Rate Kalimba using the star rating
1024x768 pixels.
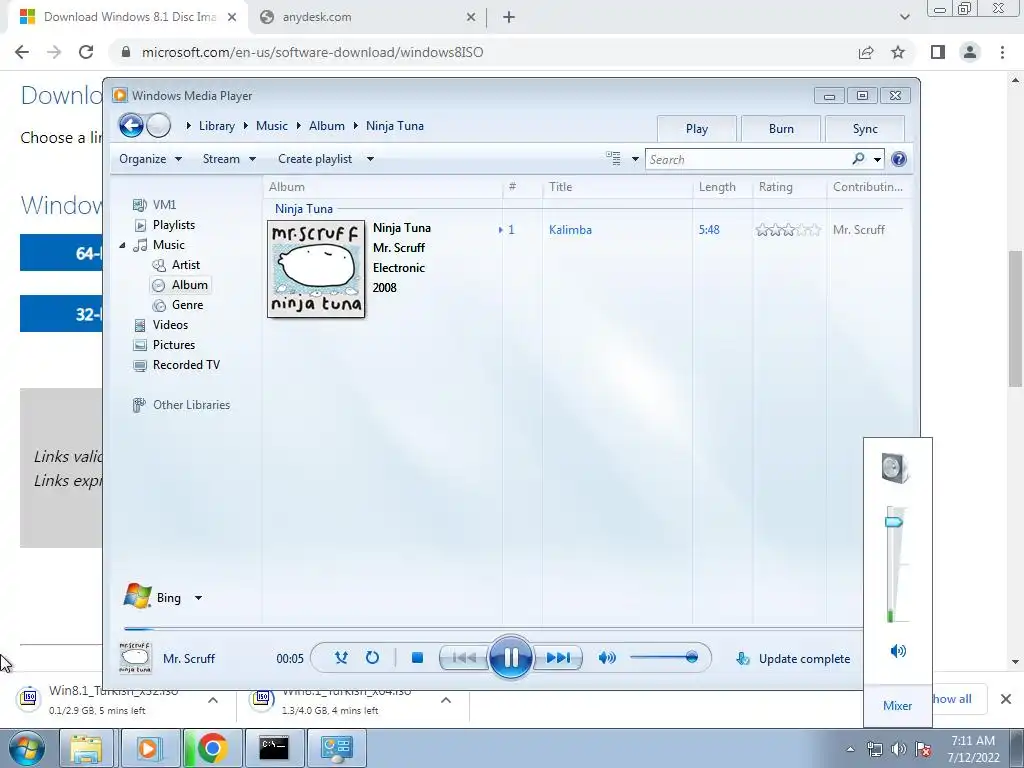point(788,230)
